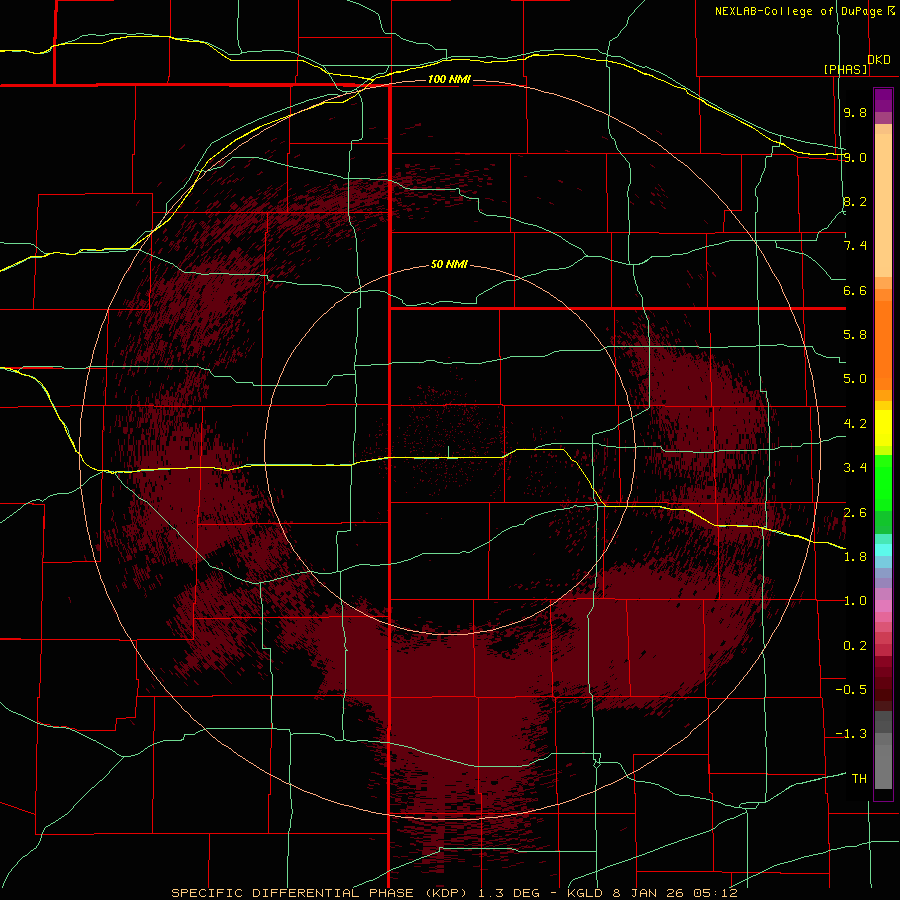
Task: Select the 1.8 value on the scale
Action: click(x=855, y=557)
